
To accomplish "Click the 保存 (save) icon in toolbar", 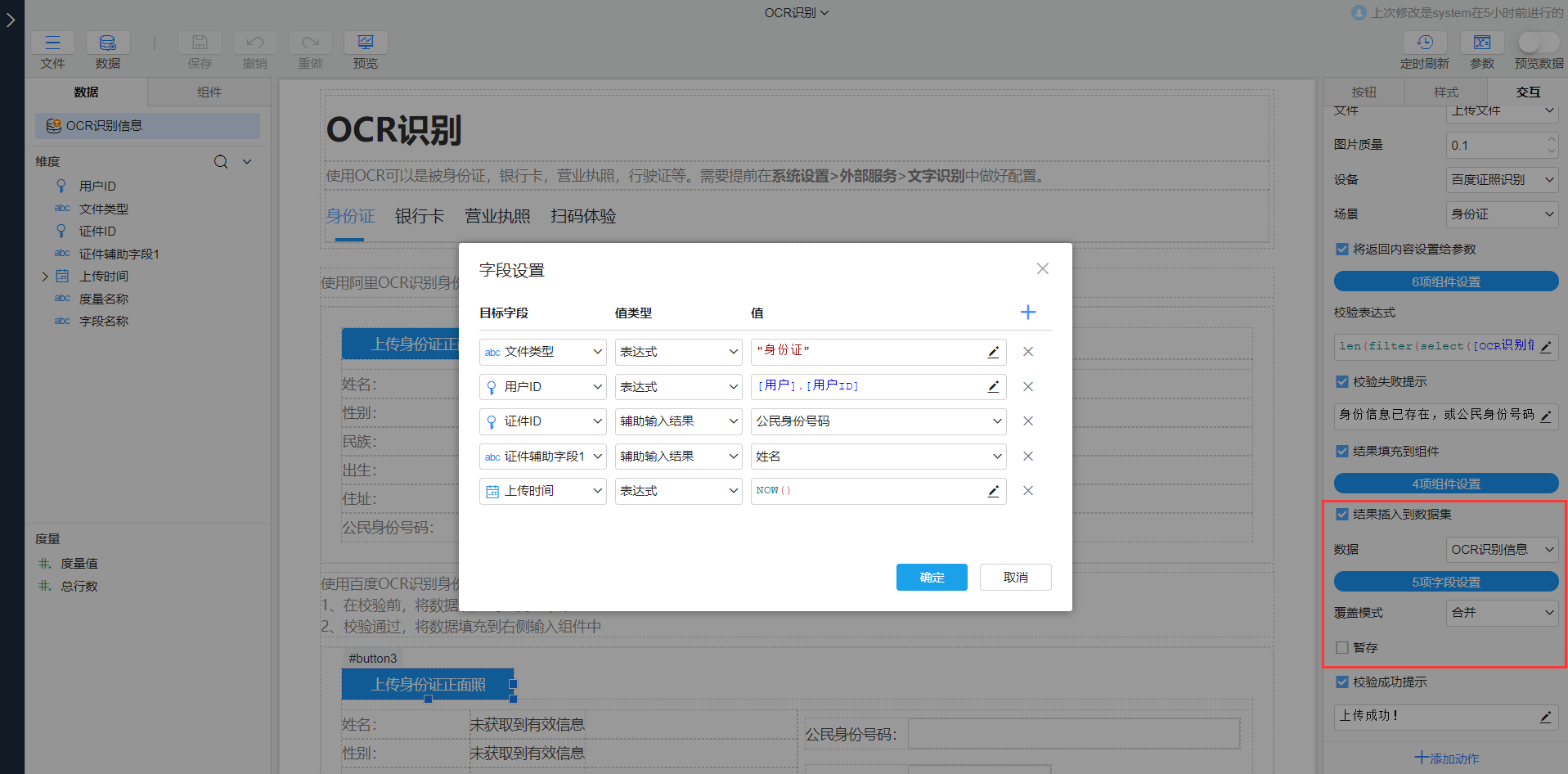I will tap(199, 43).
